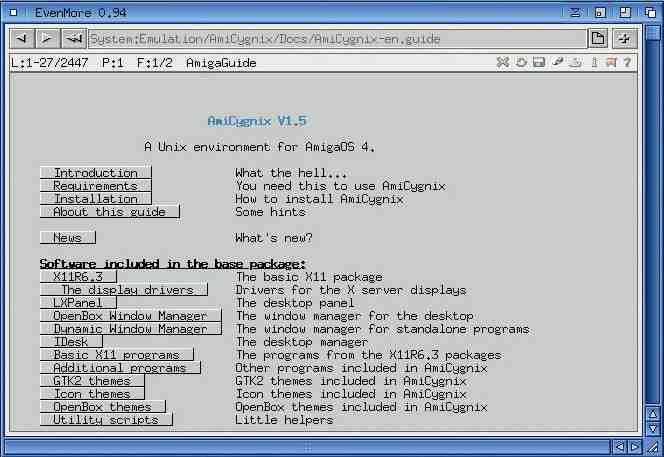This screenshot has width=664, height=457.
Task: Click the right arrow of horizontal scrollbar
Action: [635, 446]
